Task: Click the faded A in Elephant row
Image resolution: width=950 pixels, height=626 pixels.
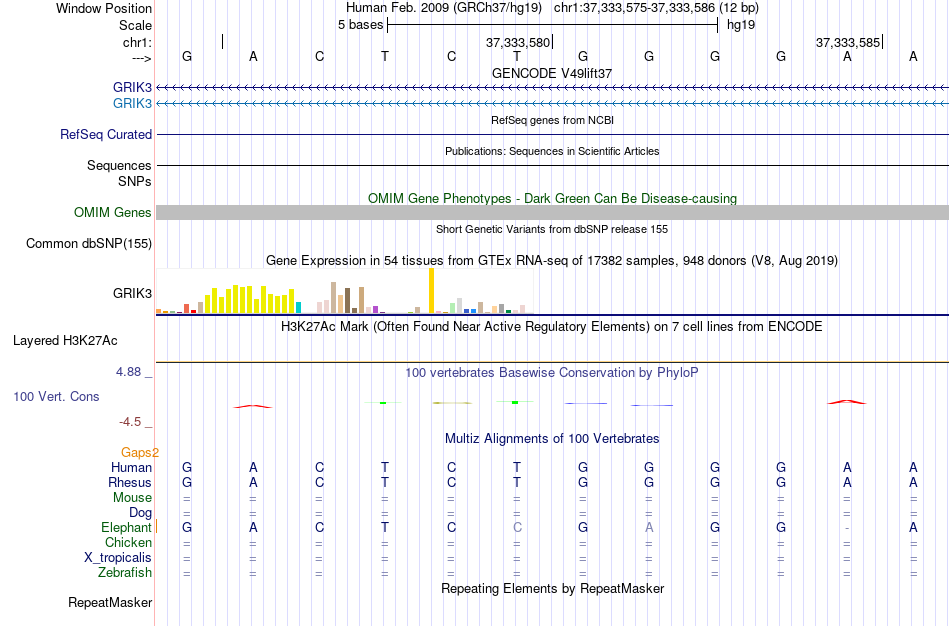Action: tap(649, 527)
